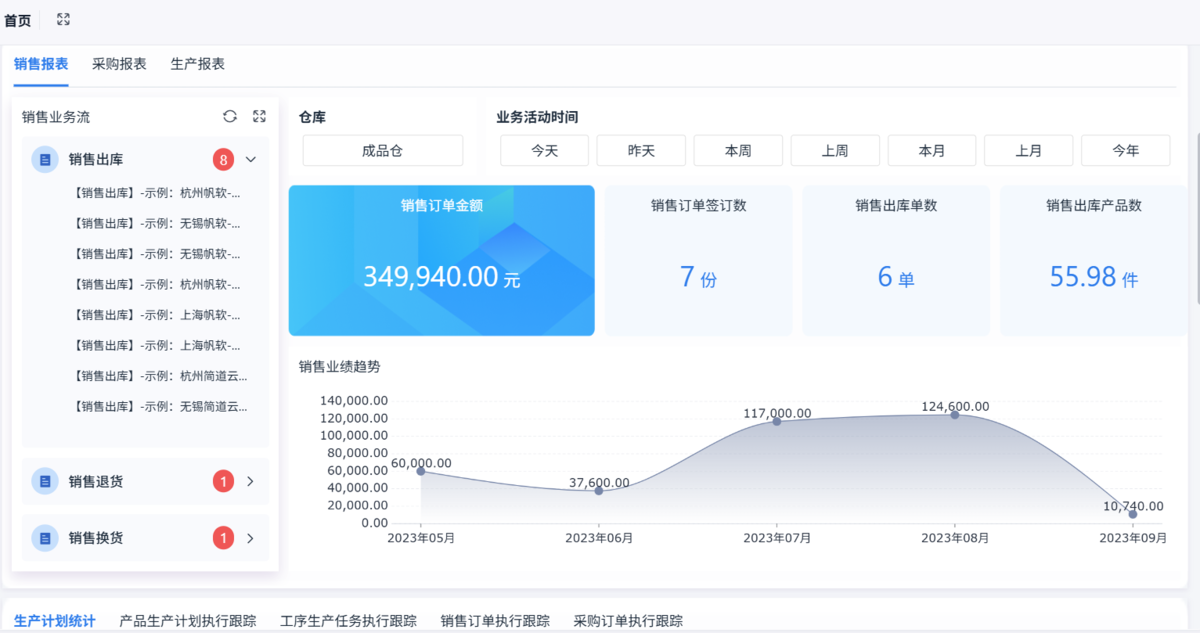Click the 业务活动时间 filter label
This screenshot has width=1200, height=633.
(x=537, y=117)
